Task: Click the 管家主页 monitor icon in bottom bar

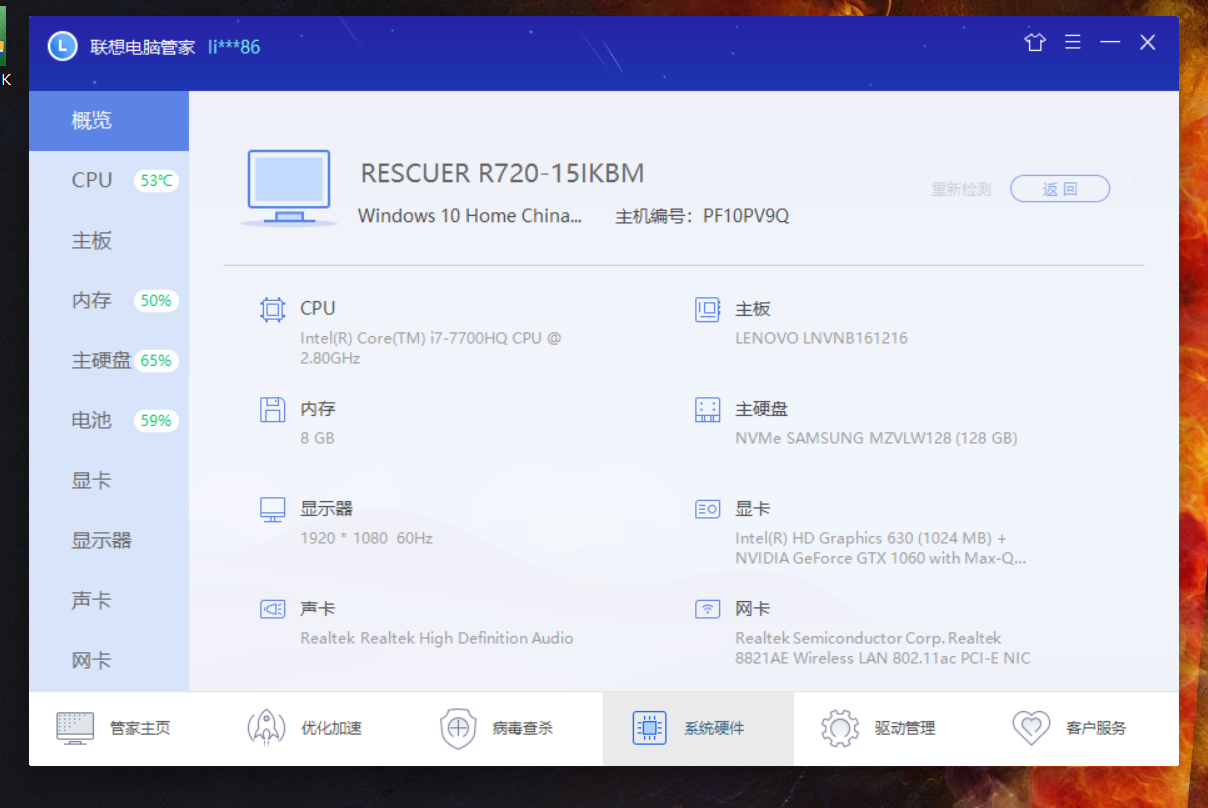Action: point(75,728)
